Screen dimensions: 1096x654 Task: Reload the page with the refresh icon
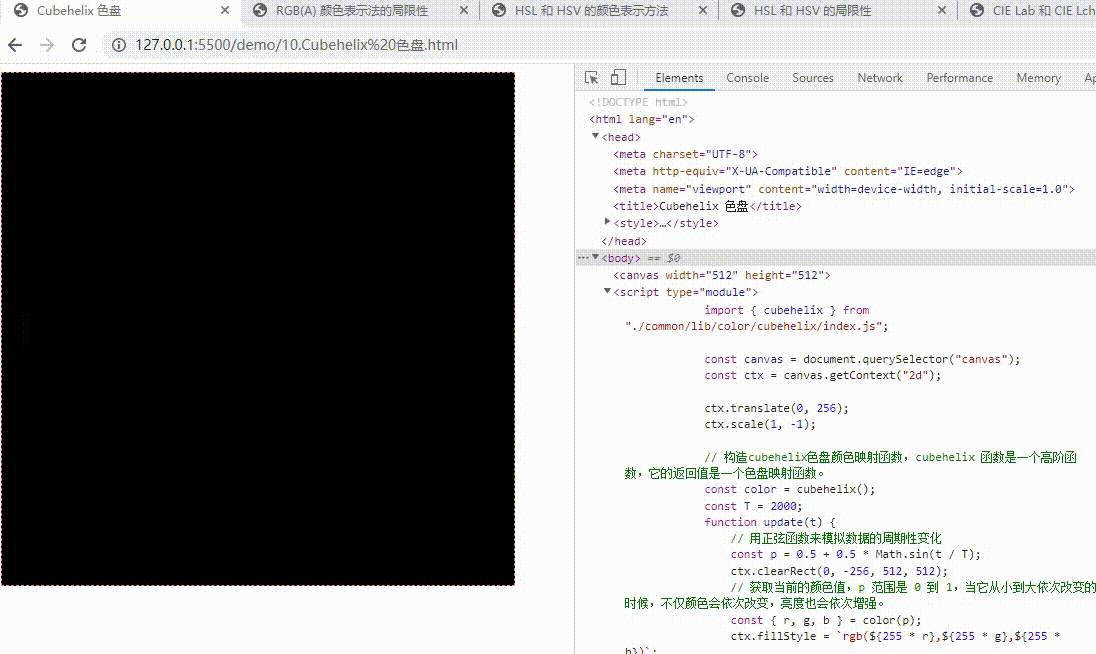click(x=79, y=45)
